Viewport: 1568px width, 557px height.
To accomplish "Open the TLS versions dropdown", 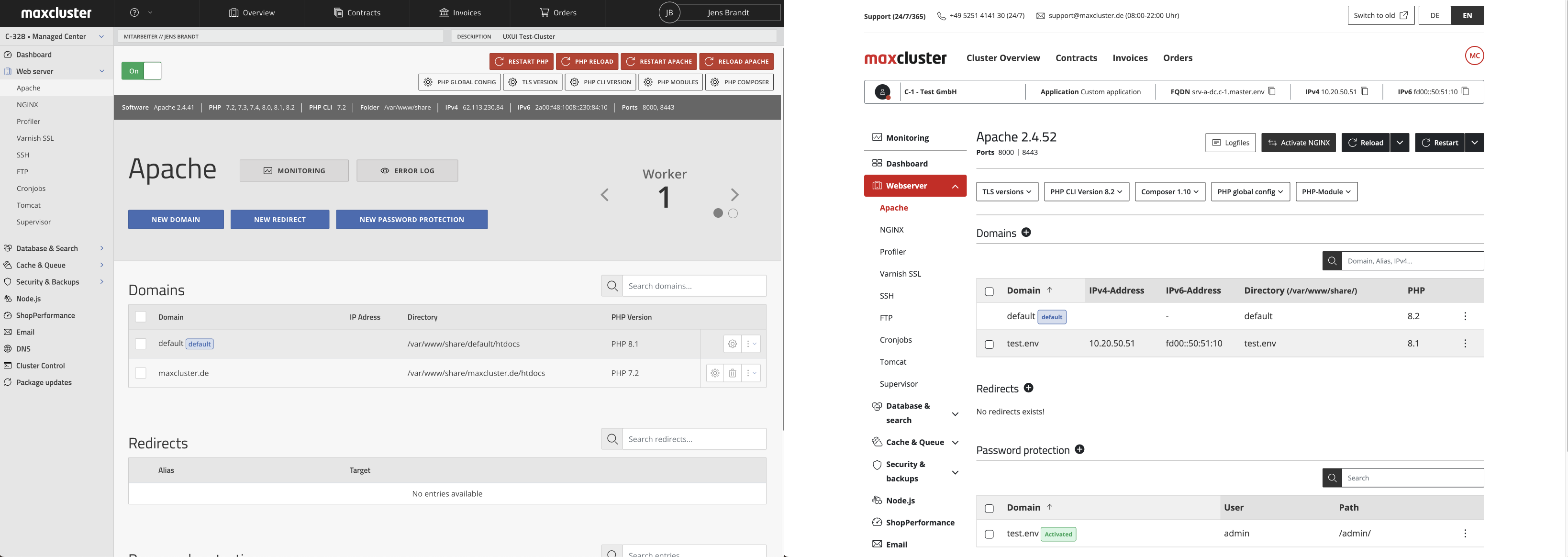I will click(1007, 192).
